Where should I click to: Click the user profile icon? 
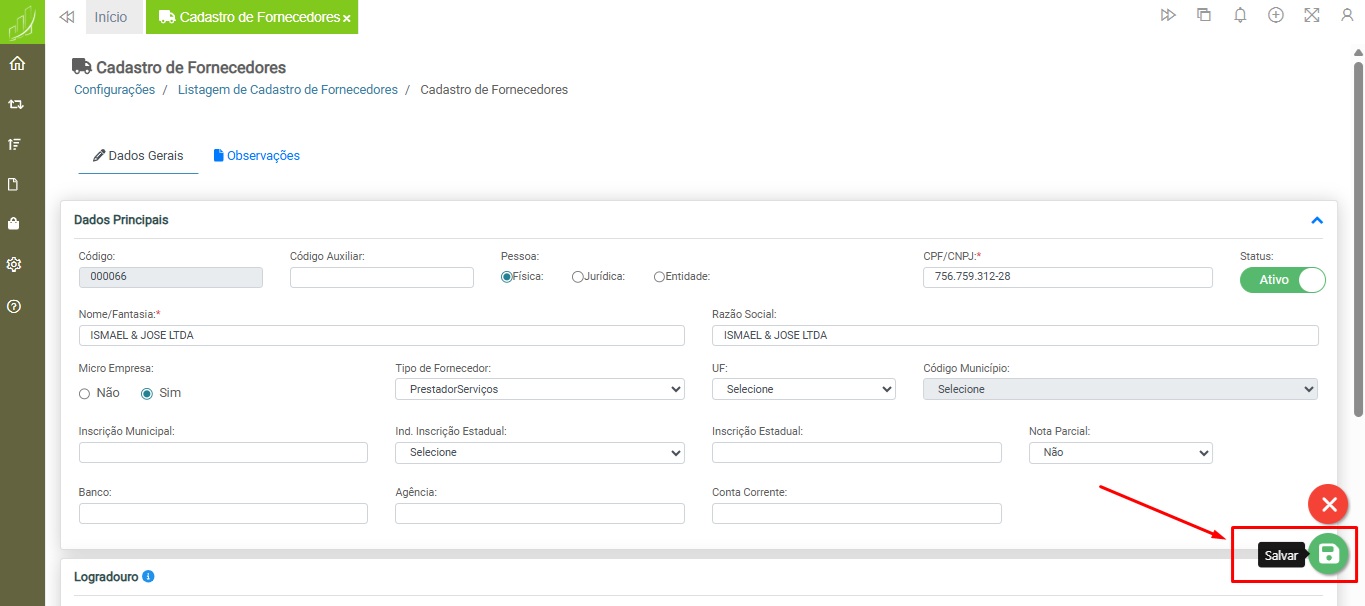point(1347,16)
